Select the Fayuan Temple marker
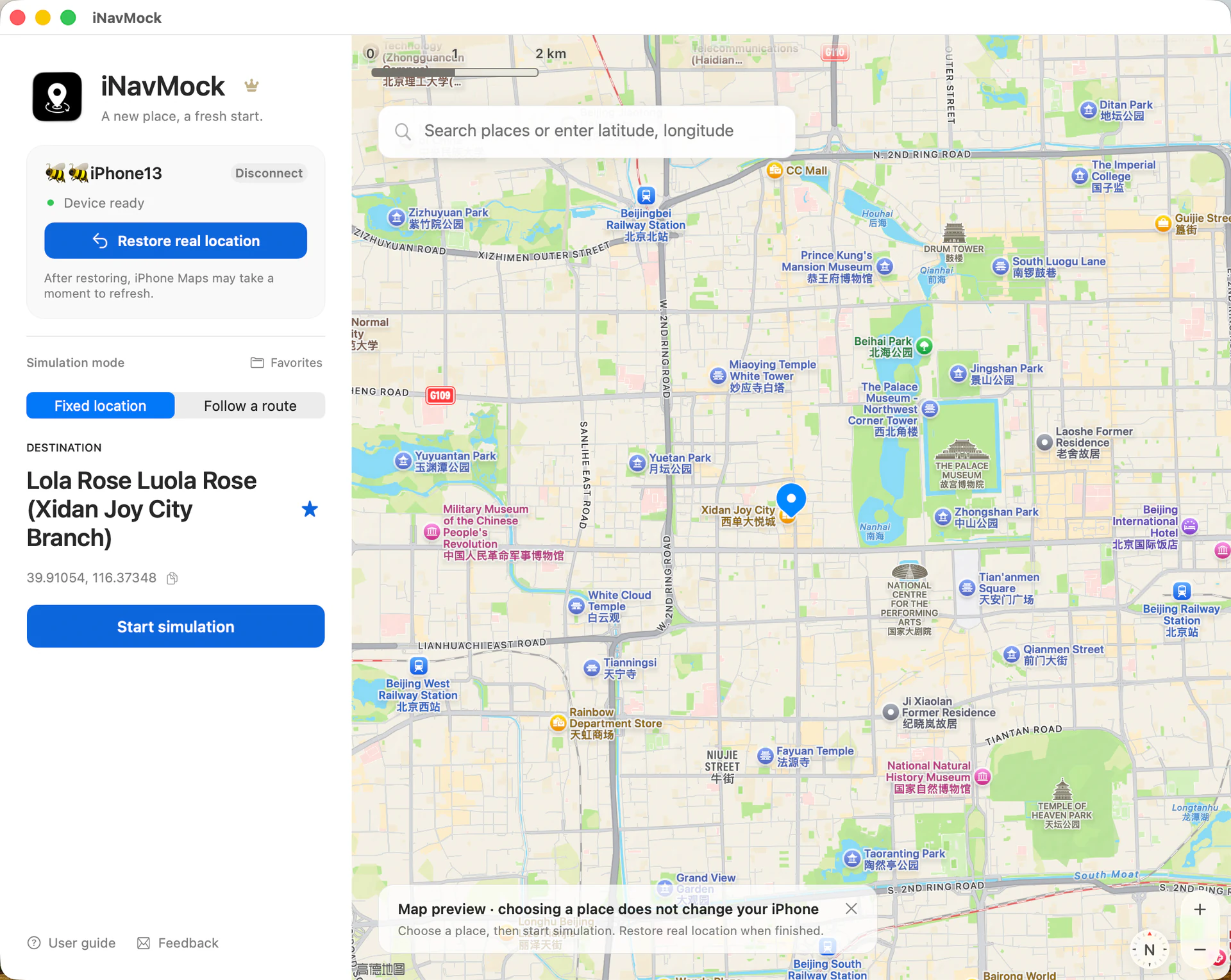This screenshot has height=980, width=1231. pyautogui.click(x=765, y=756)
